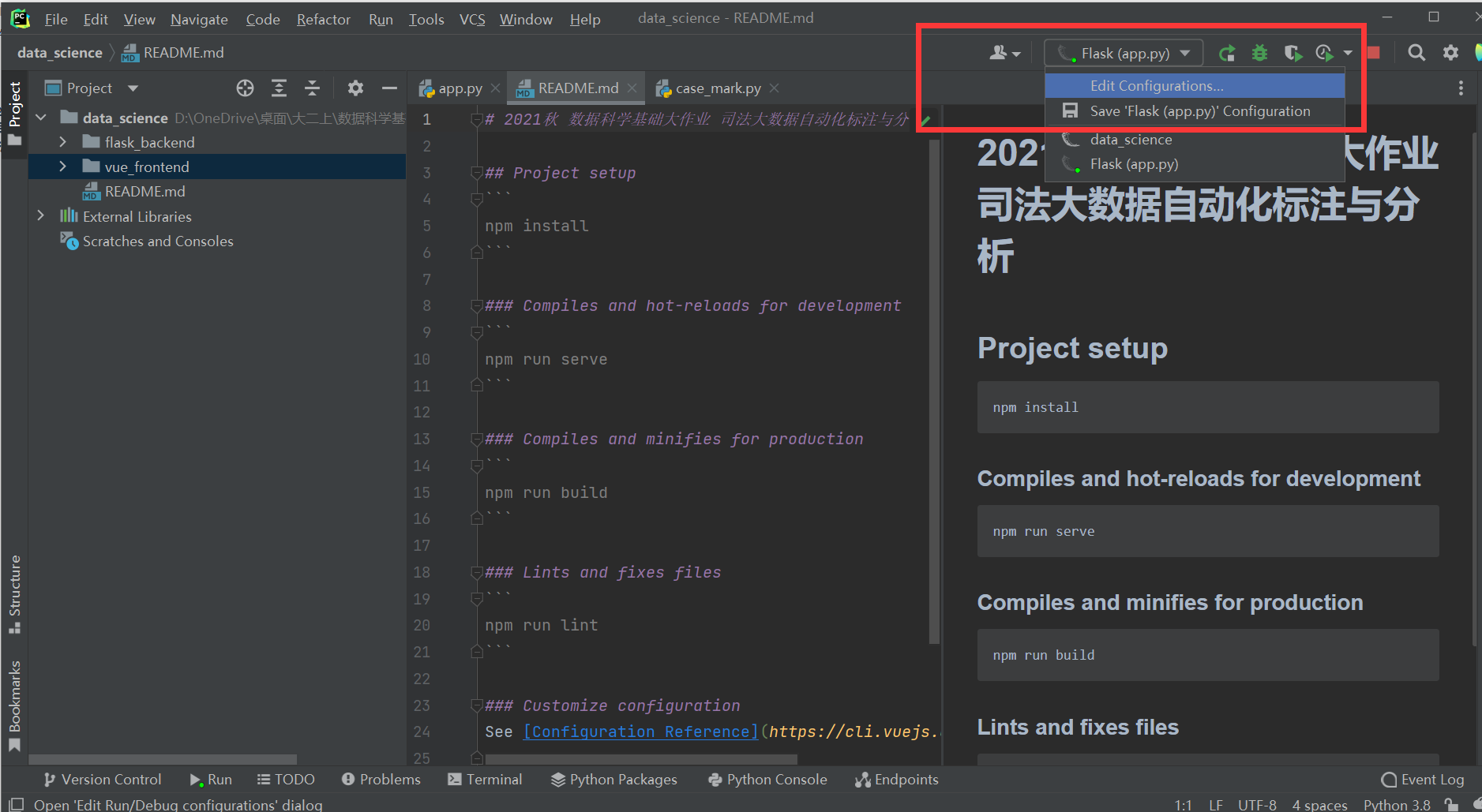Select opened file in Project view
Image resolution: width=1482 pixels, height=812 pixels.
click(x=245, y=88)
